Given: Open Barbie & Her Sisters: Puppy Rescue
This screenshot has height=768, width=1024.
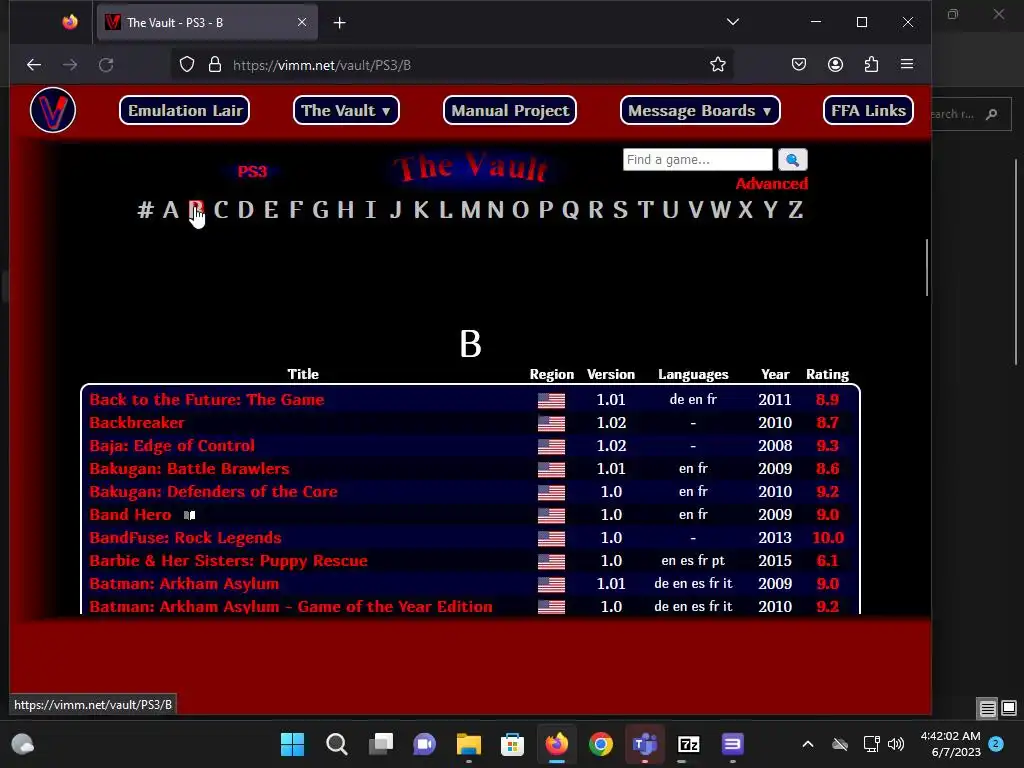Looking at the screenshot, I should (229, 560).
